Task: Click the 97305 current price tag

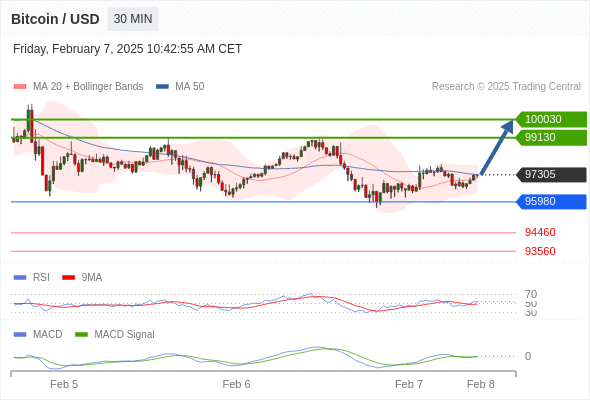Action: pyautogui.click(x=551, y=175)
